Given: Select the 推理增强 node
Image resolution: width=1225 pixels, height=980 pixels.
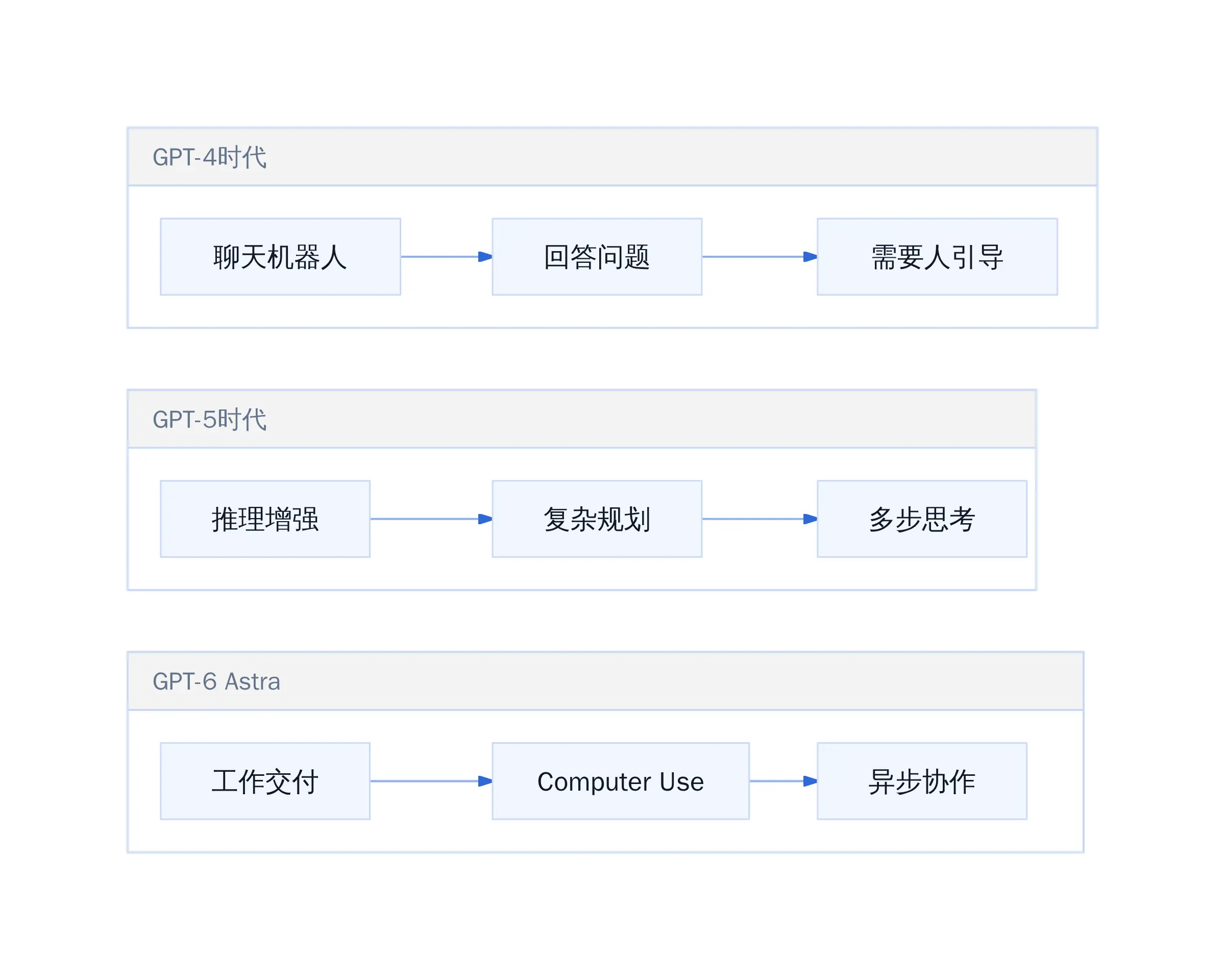Looking at the screenshot, I should [265, 519].
